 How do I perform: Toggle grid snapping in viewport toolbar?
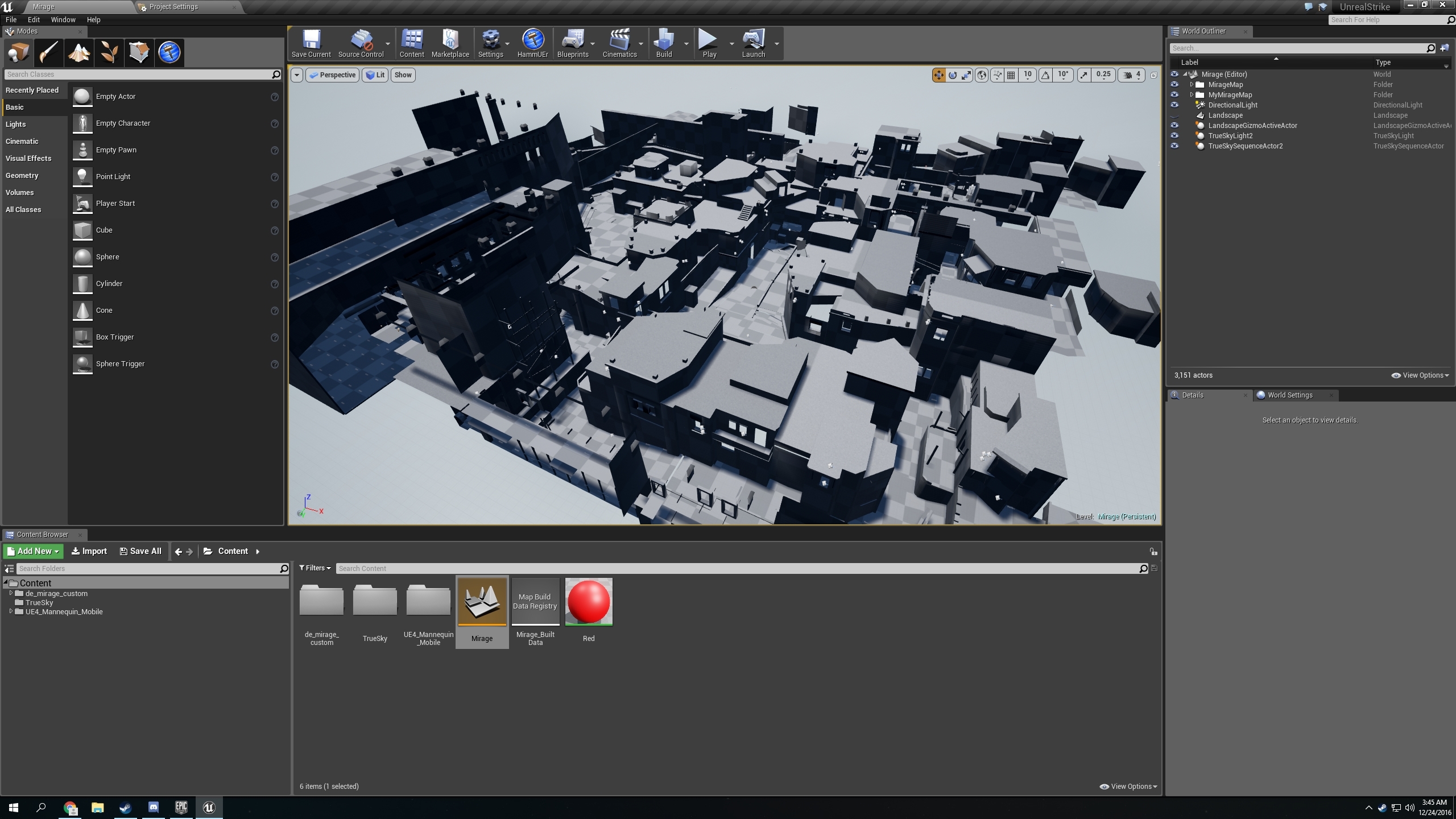[x=1011, y=75]
